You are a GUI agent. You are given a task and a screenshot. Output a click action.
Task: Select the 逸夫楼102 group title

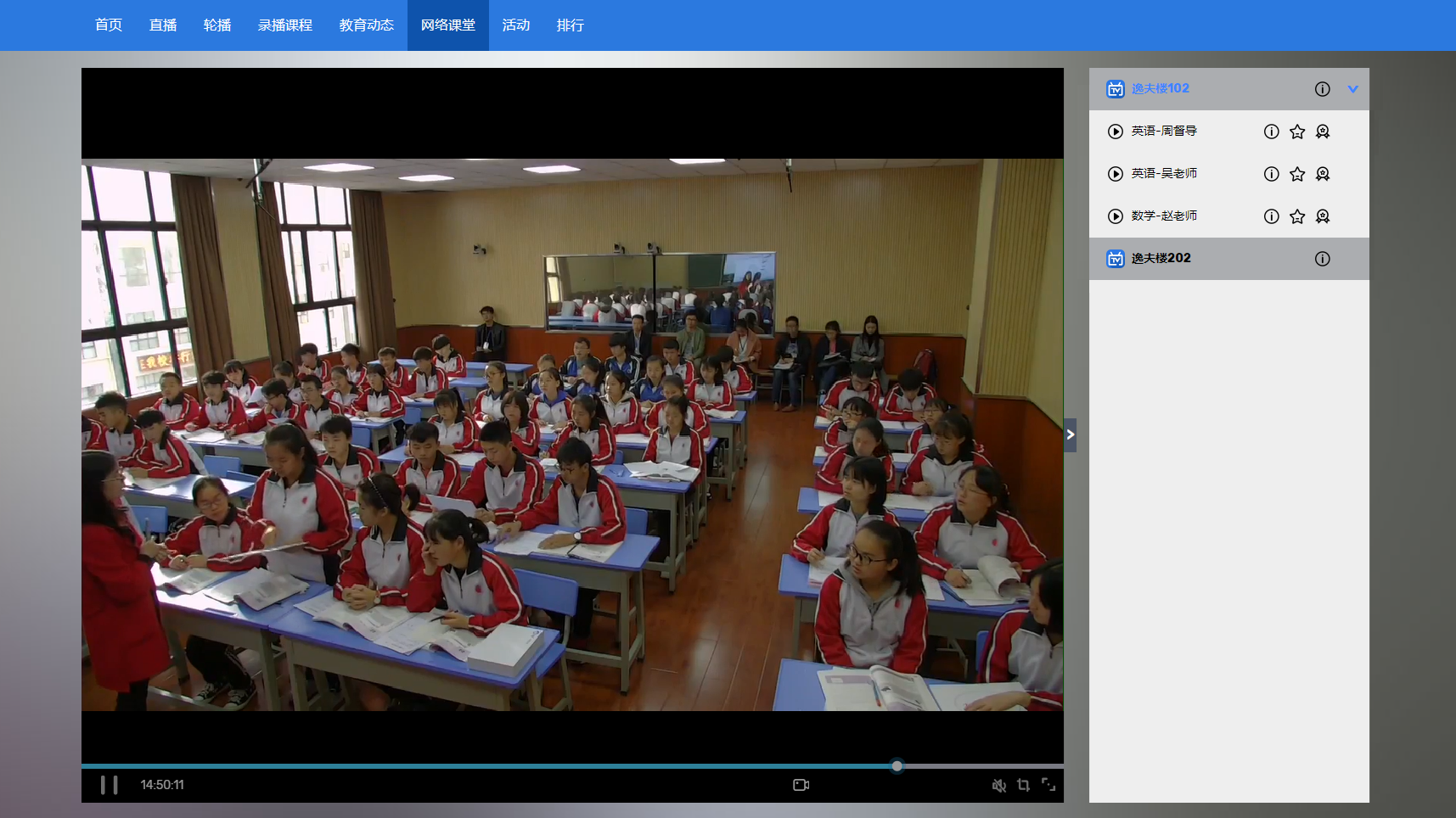pyautogui.click(x=1161, y=88)
